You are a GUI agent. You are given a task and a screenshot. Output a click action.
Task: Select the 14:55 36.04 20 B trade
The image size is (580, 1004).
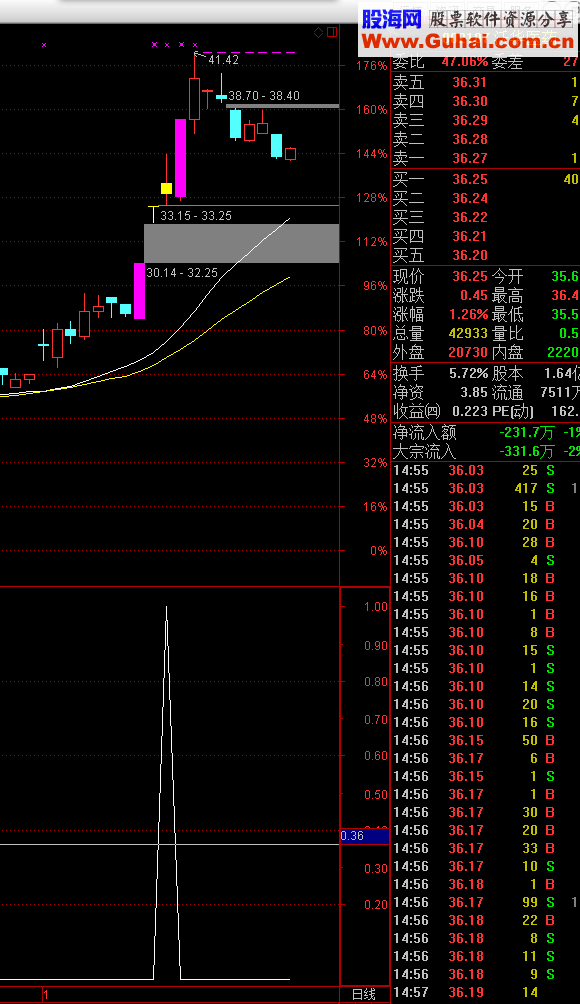point(485,524)
